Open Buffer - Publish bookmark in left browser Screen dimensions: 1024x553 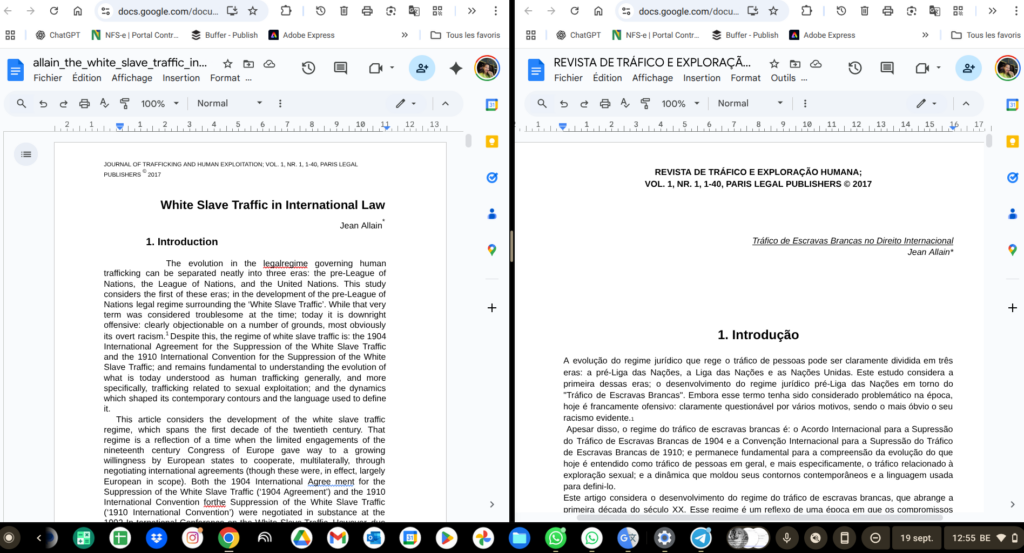coord(225,35)
